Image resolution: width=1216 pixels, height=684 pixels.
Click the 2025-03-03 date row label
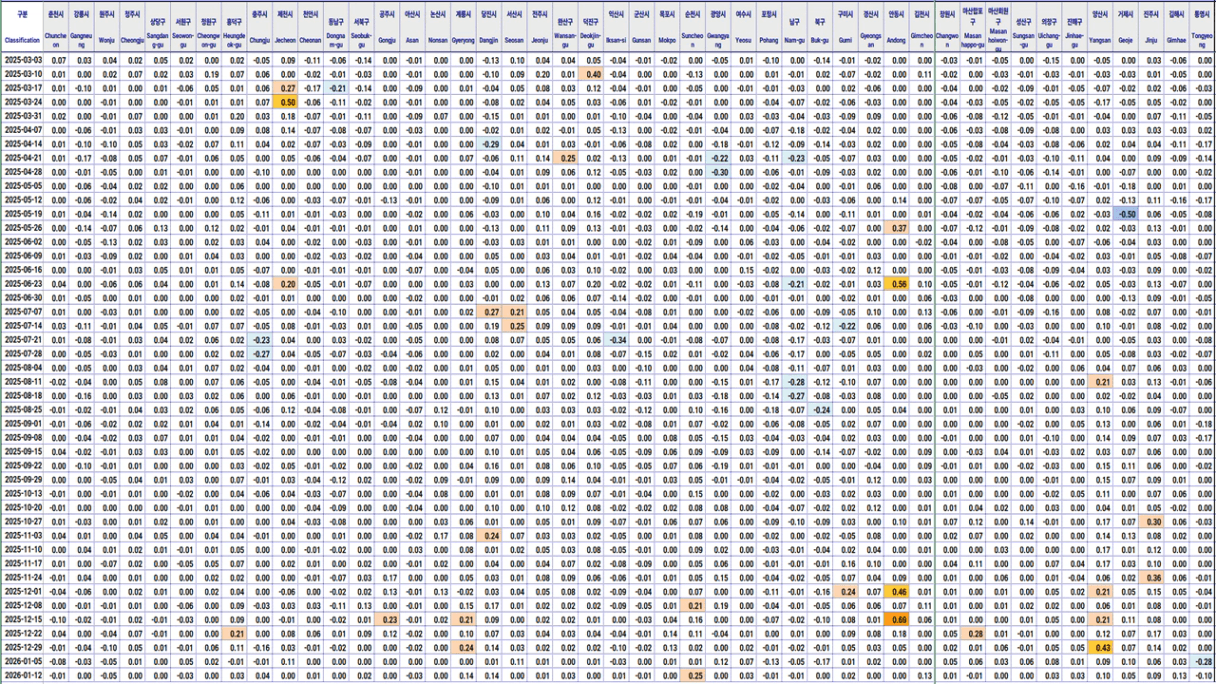tap(22, 61)
